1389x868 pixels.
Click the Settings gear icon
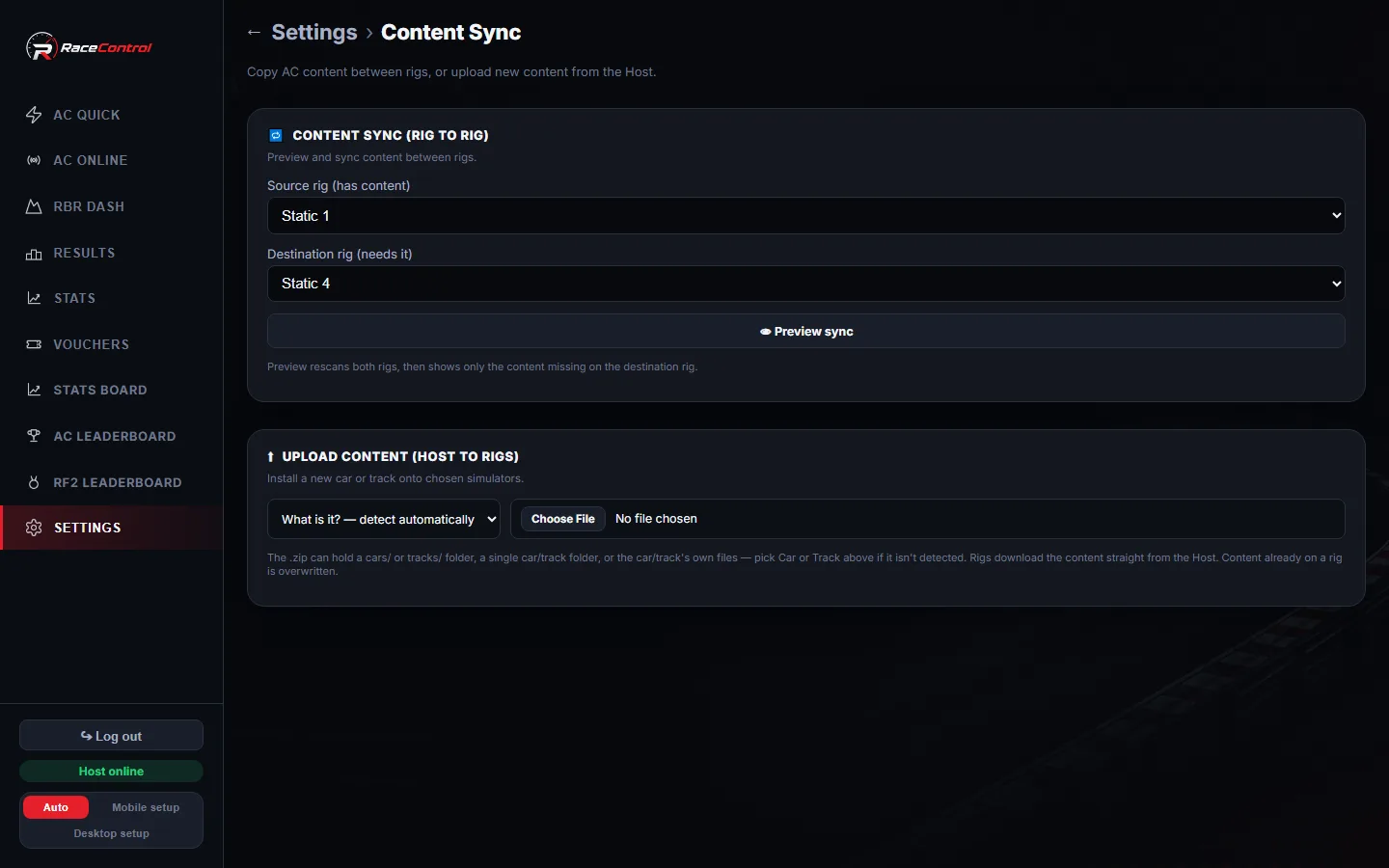tap(34, 528)
